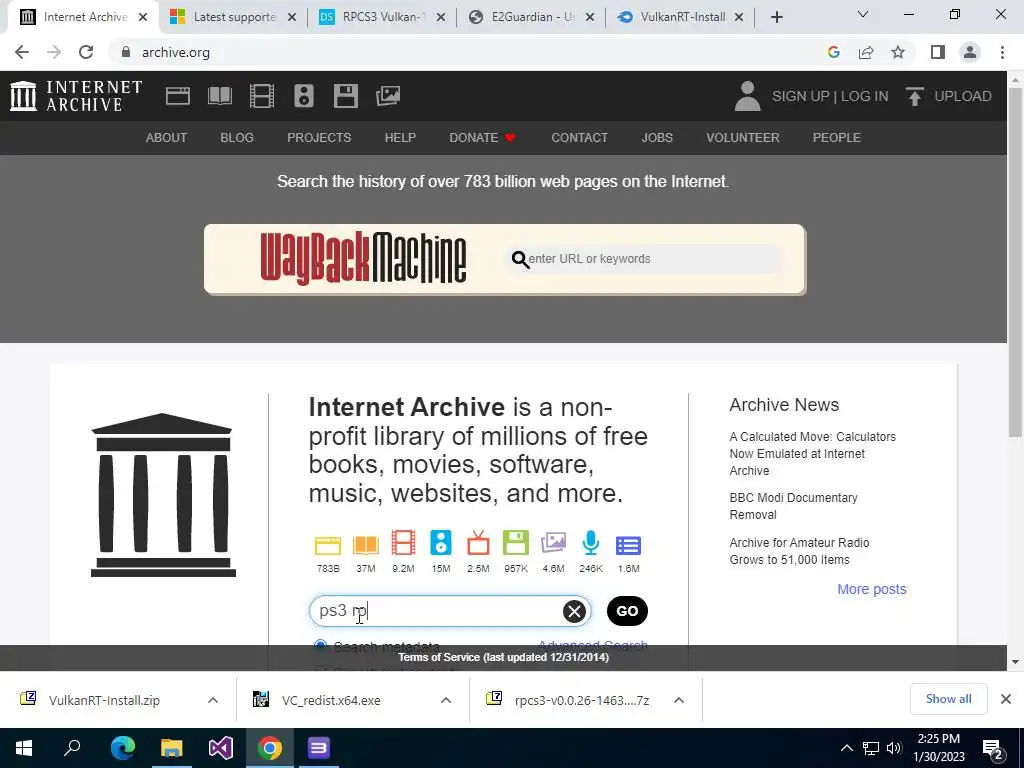Open the BLOG menu item
This screenshot has height=768, width=1024.
click(x=236, y=138)
